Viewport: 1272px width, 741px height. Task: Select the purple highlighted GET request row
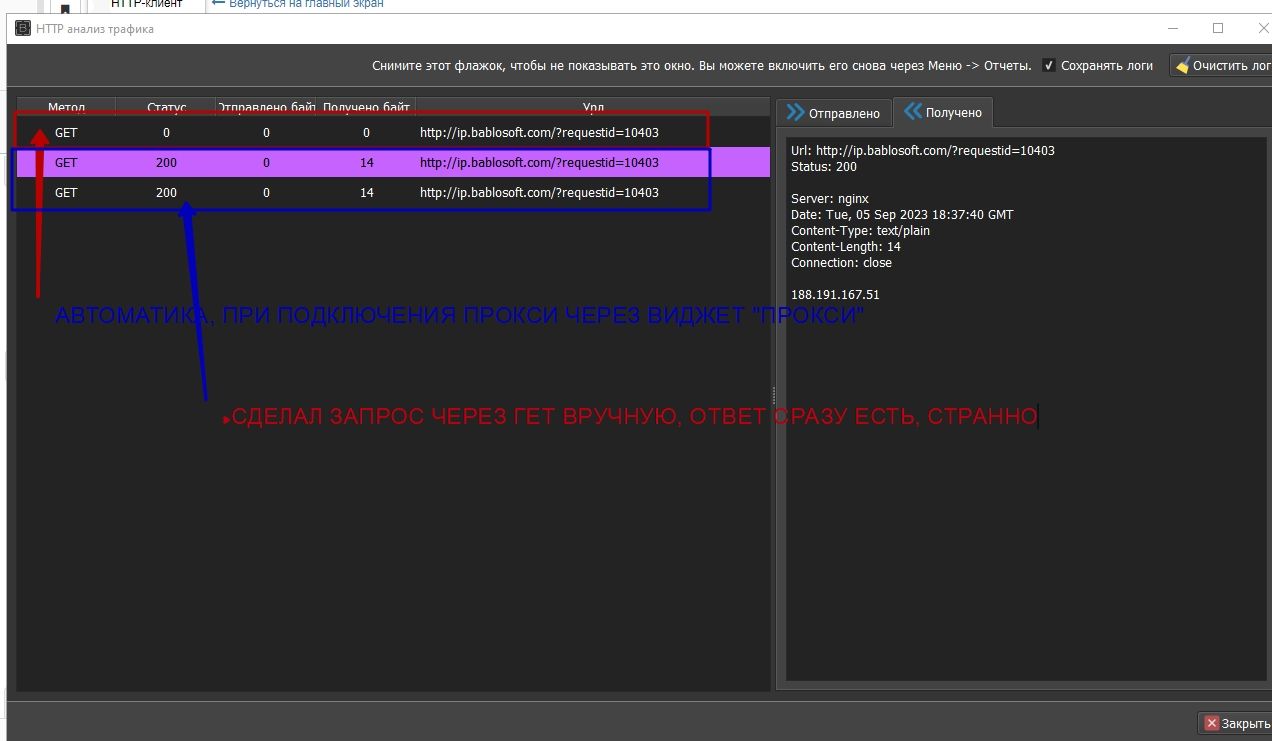[390, 163]
